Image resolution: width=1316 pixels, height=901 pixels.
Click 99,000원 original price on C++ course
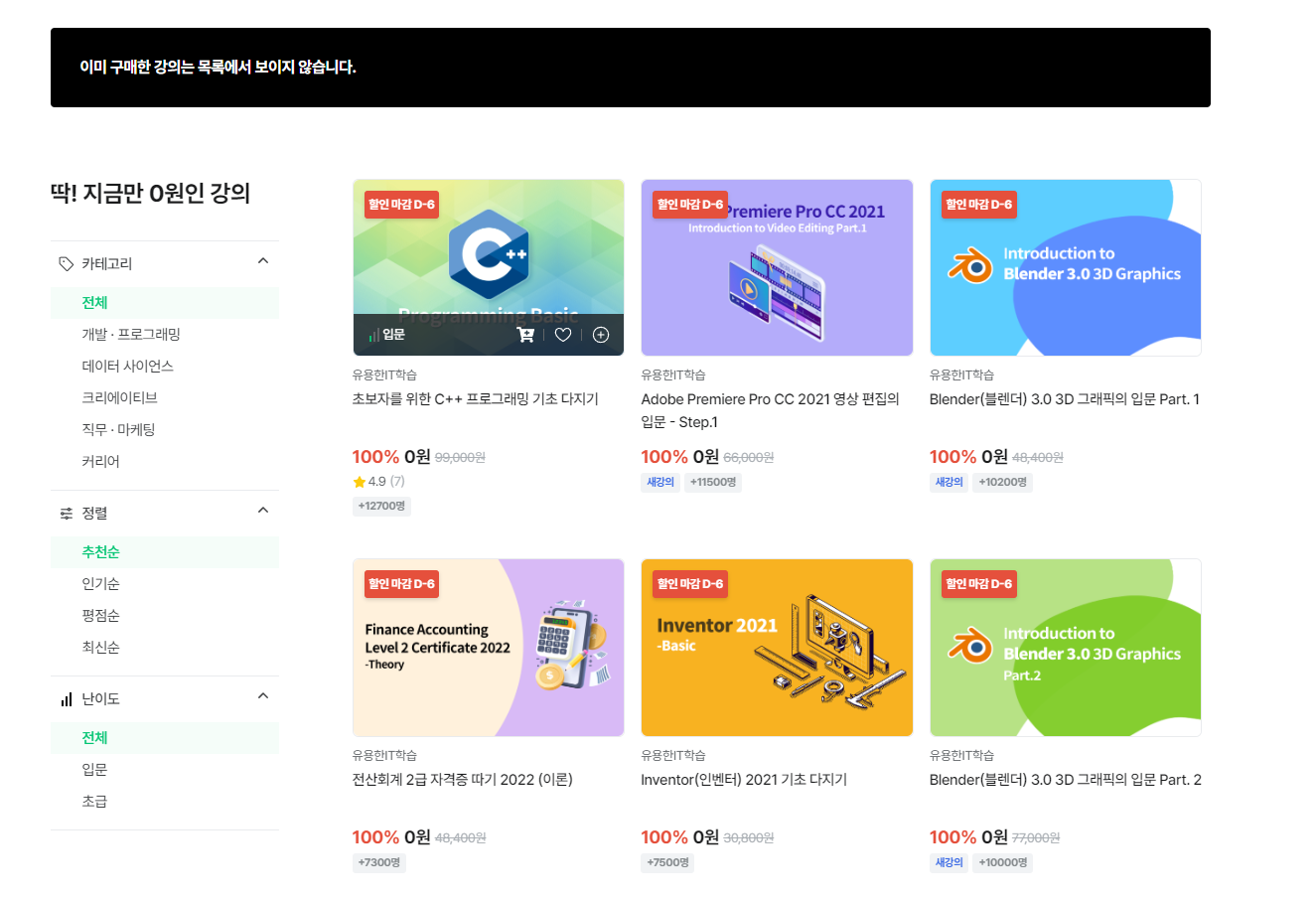click(x=460, y=458)
